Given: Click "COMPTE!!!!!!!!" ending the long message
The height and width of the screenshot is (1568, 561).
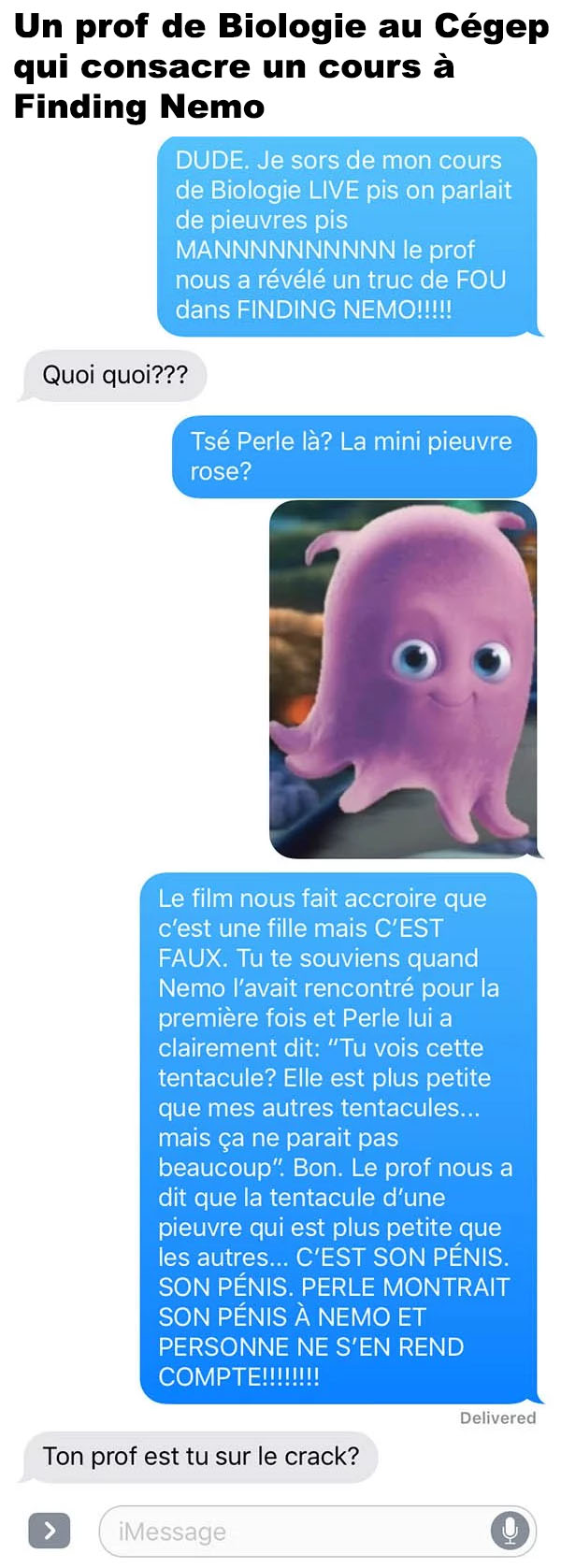Looking at the screenshot, I should 238,1377.
